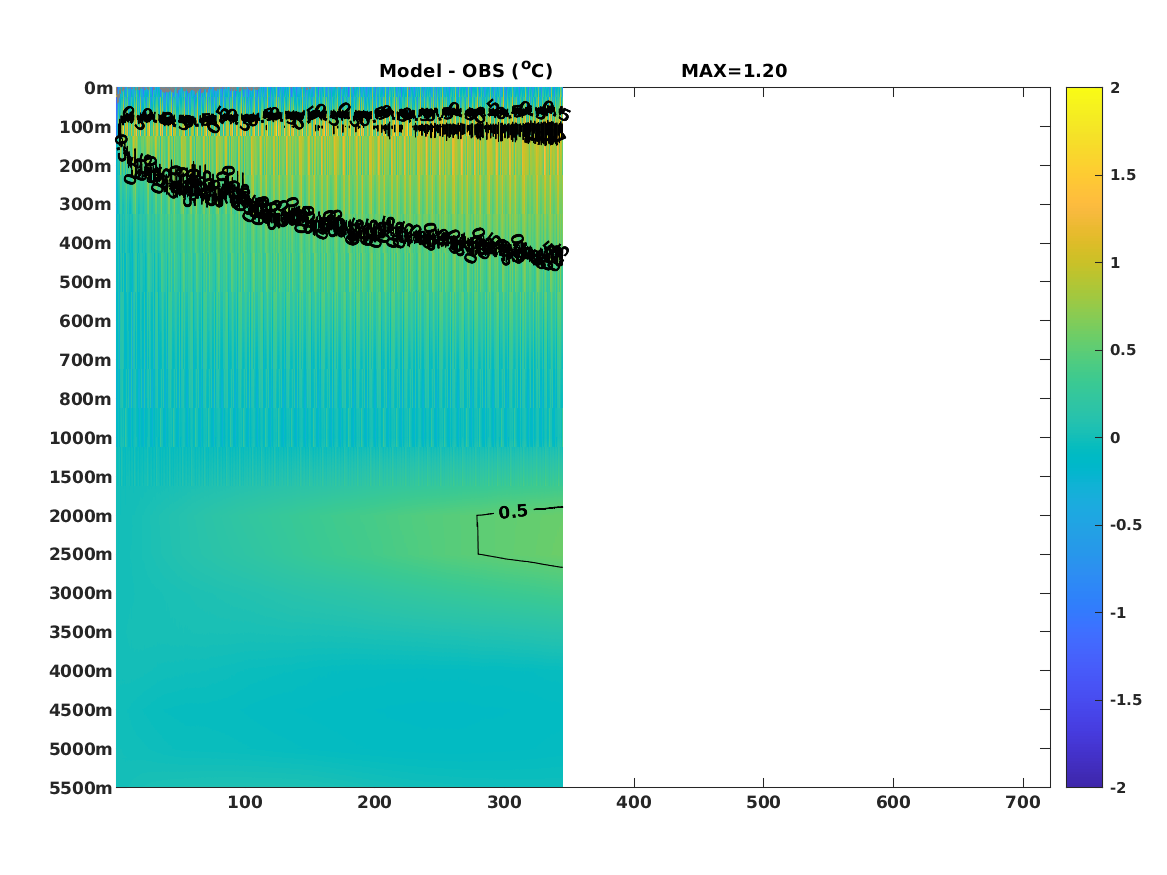Click the '2500m' depth axis label

click(81, 554)
